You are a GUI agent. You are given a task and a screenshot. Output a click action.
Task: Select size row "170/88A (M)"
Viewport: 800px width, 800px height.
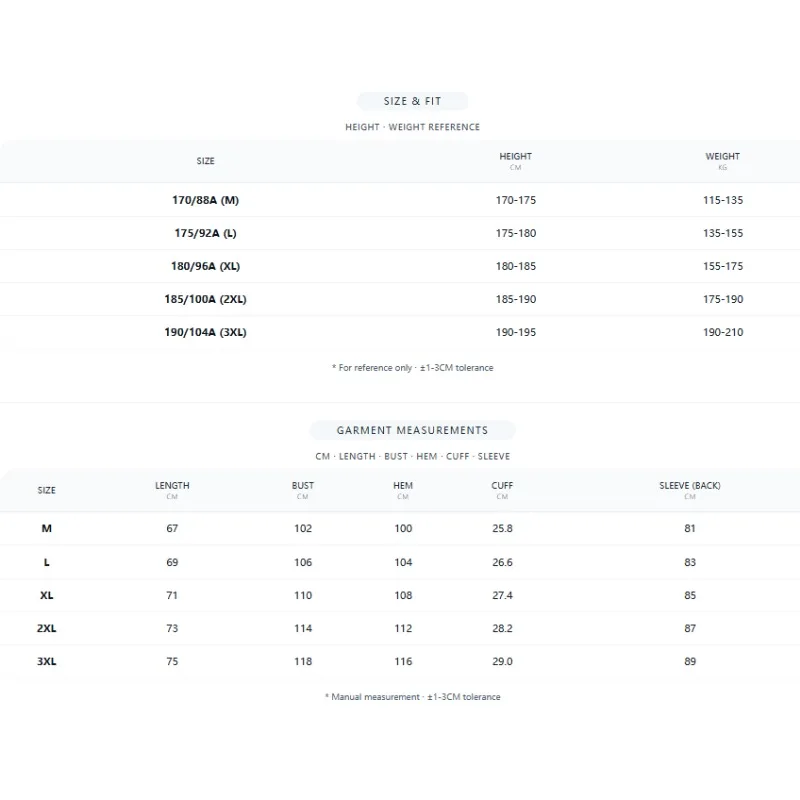pyautogui.click(x=205, y=200)
